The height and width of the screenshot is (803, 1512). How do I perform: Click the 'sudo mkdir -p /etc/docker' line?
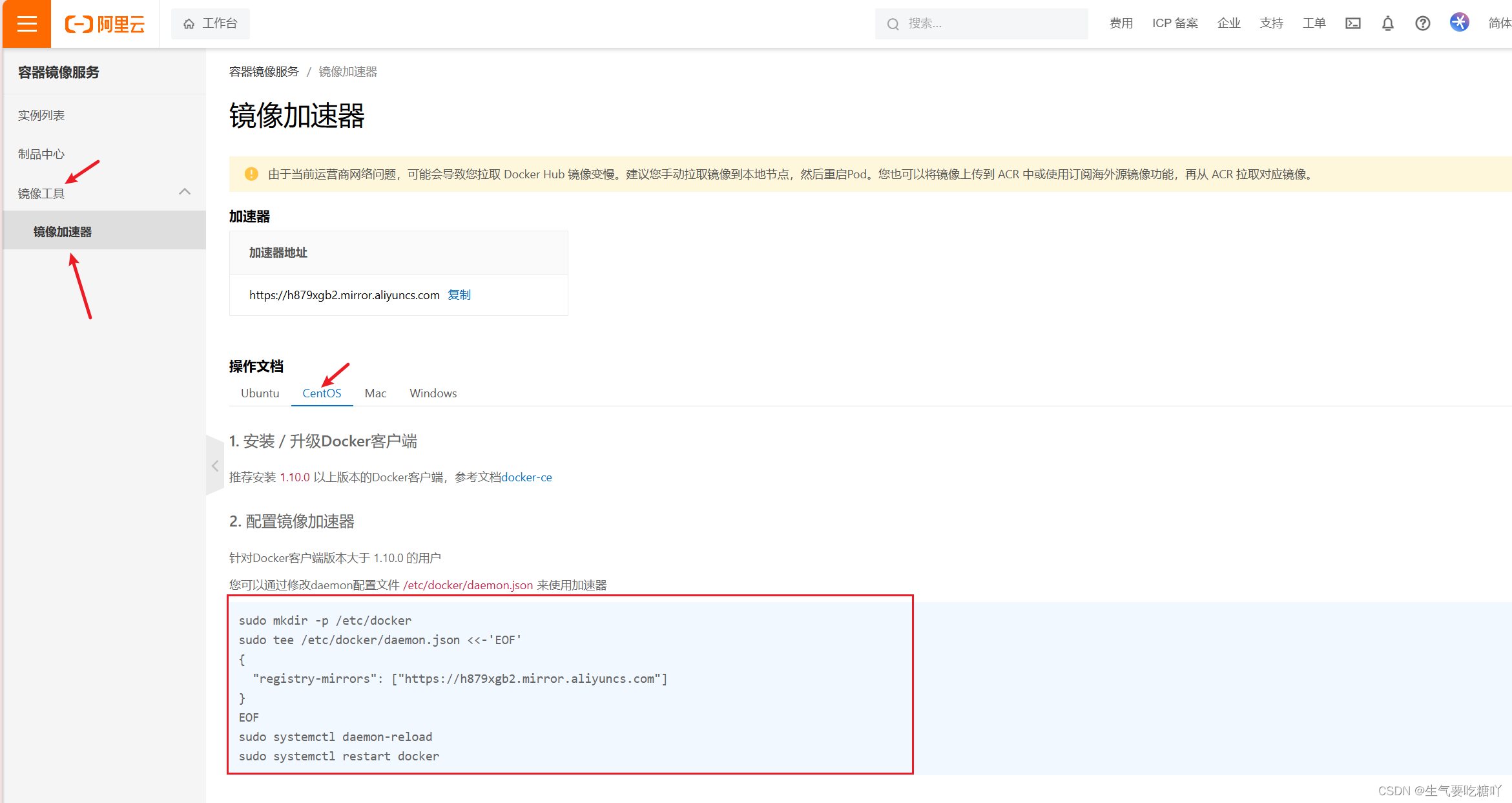[325, 621]
